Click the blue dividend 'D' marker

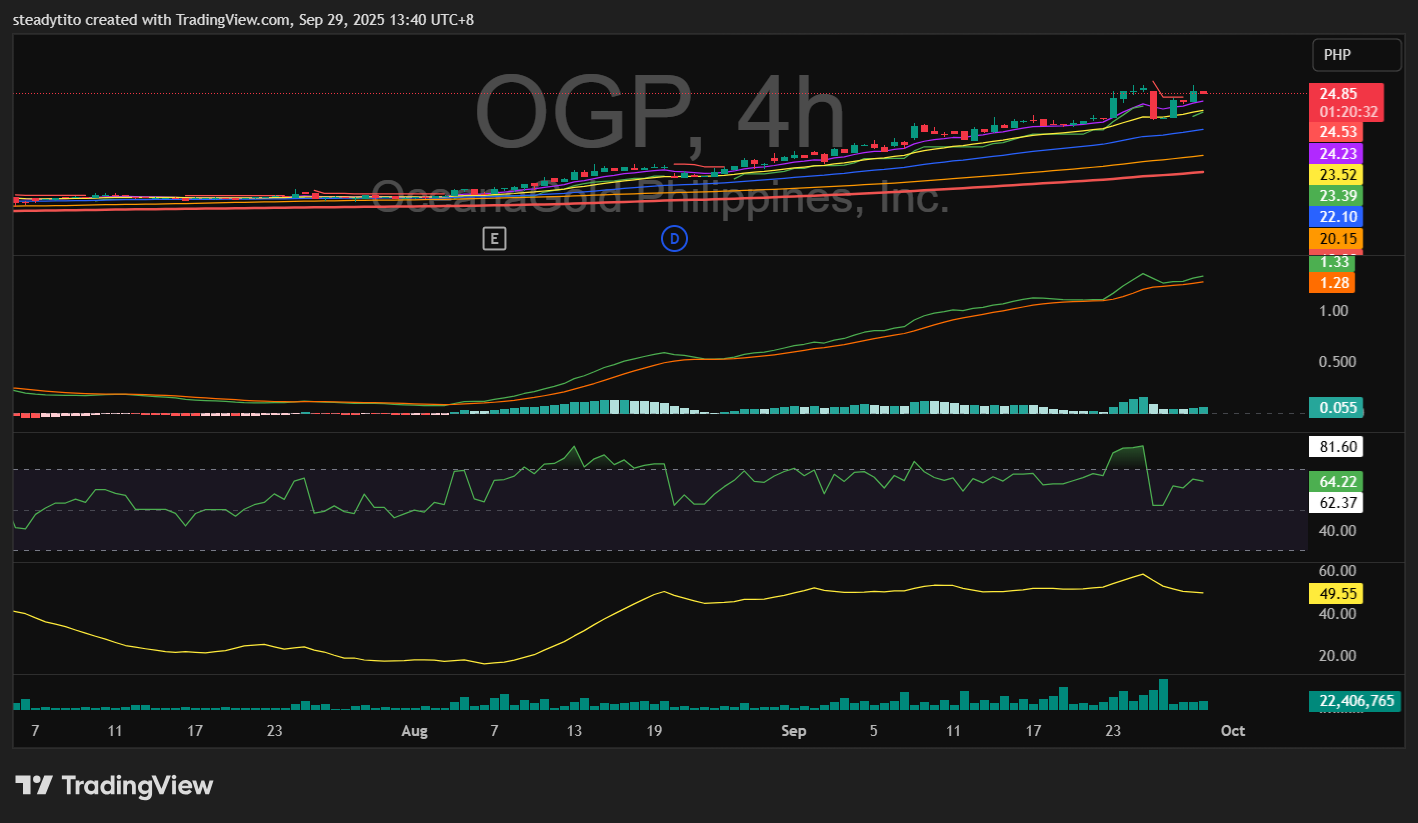point(675,238)
